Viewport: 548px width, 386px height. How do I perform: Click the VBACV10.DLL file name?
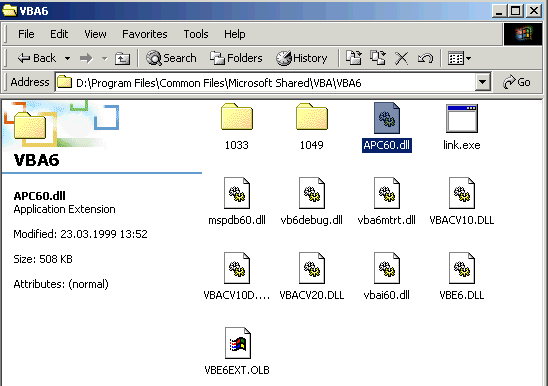(x=462, y=220)
